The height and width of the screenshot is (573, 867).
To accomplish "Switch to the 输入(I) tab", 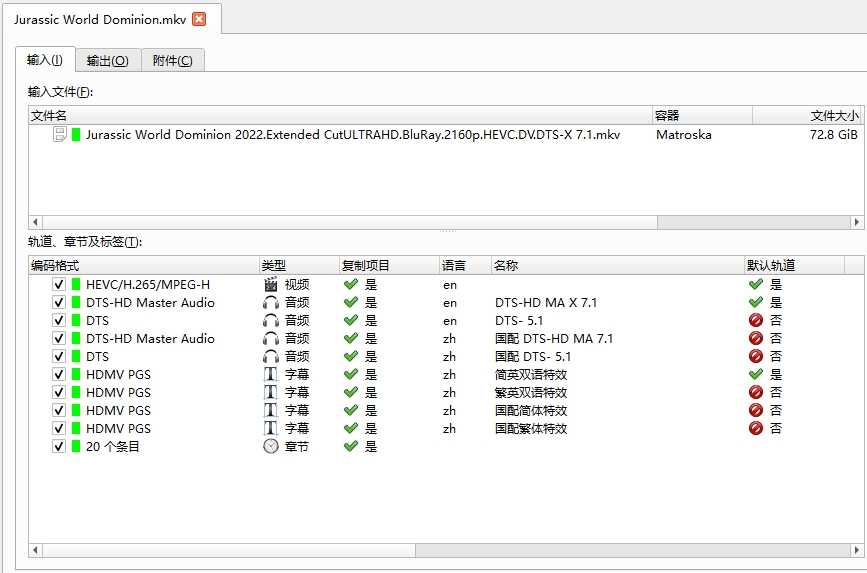I will click(x=45, y=60).
